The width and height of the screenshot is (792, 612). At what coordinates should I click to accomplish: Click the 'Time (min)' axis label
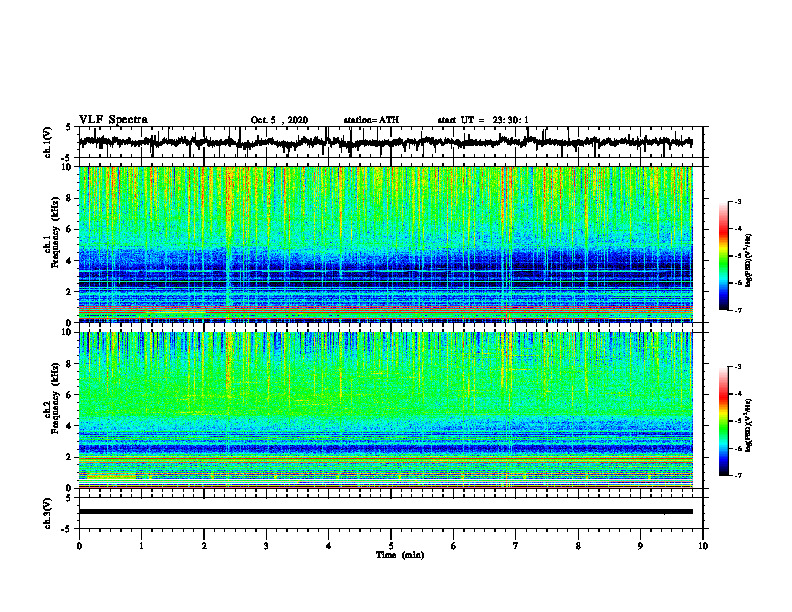click(x=400, y=555)
